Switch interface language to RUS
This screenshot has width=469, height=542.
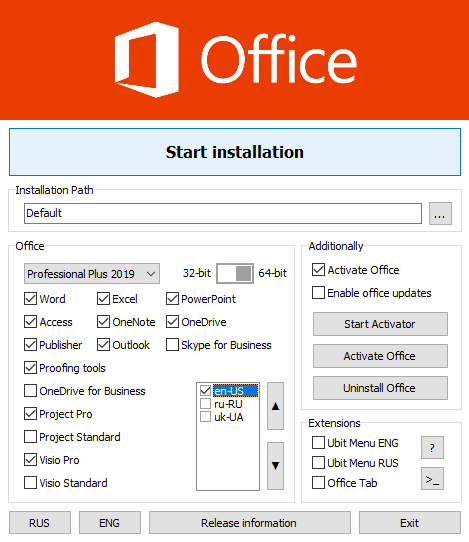click(40, 523)
